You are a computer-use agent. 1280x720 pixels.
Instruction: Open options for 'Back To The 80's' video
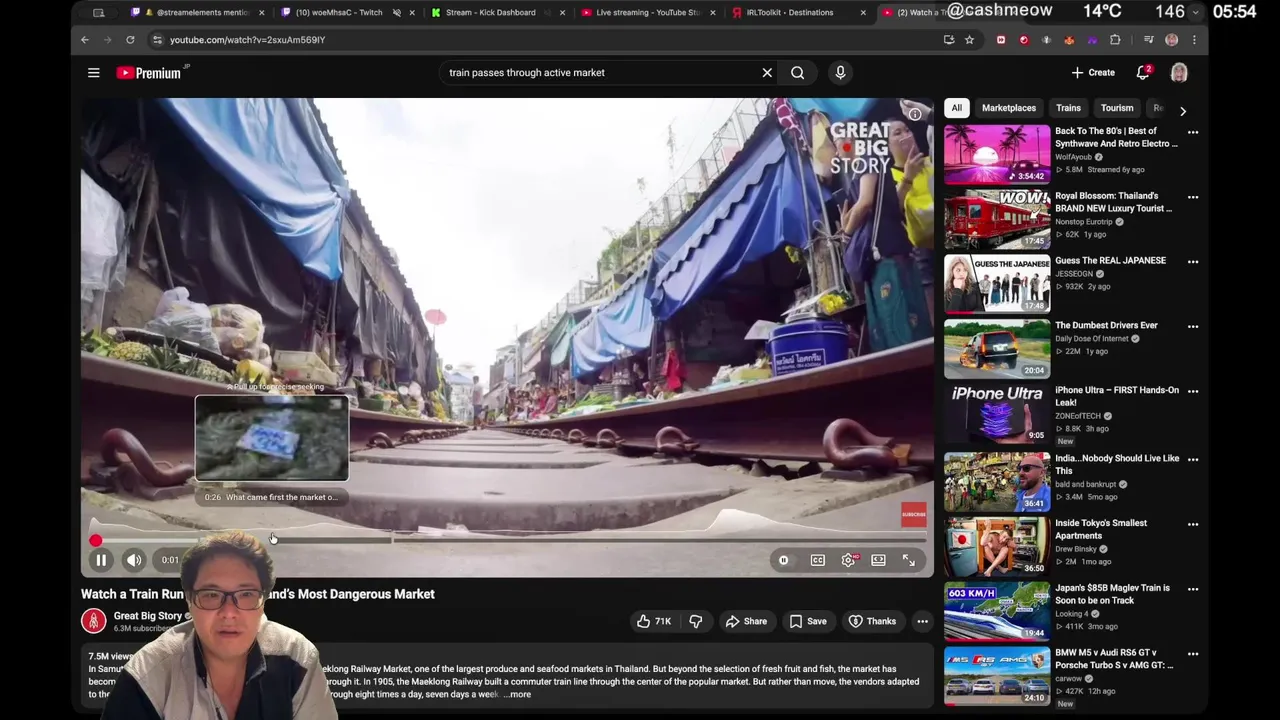1192,132
